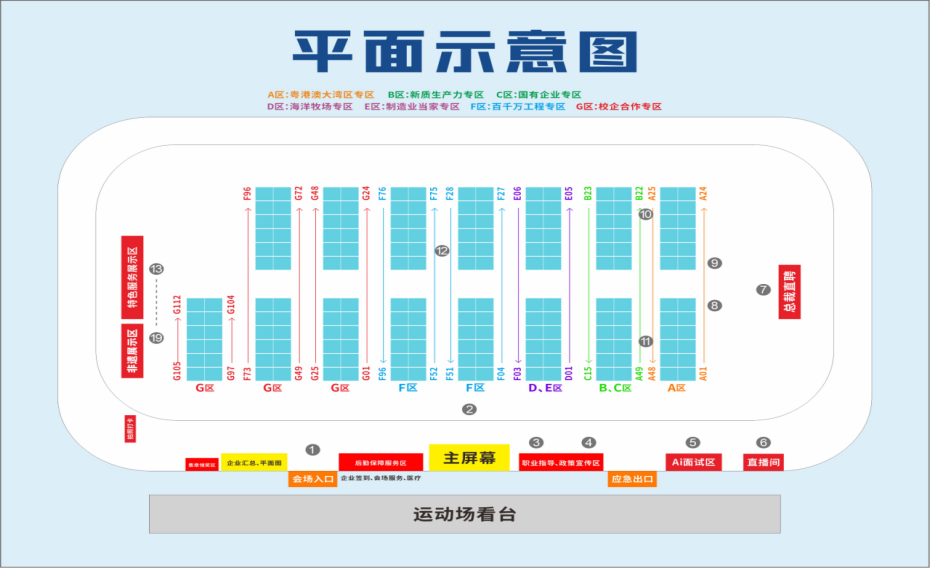The image size is (931, 569).
Task: Click booth number label F28
Action: click(450, 193)
